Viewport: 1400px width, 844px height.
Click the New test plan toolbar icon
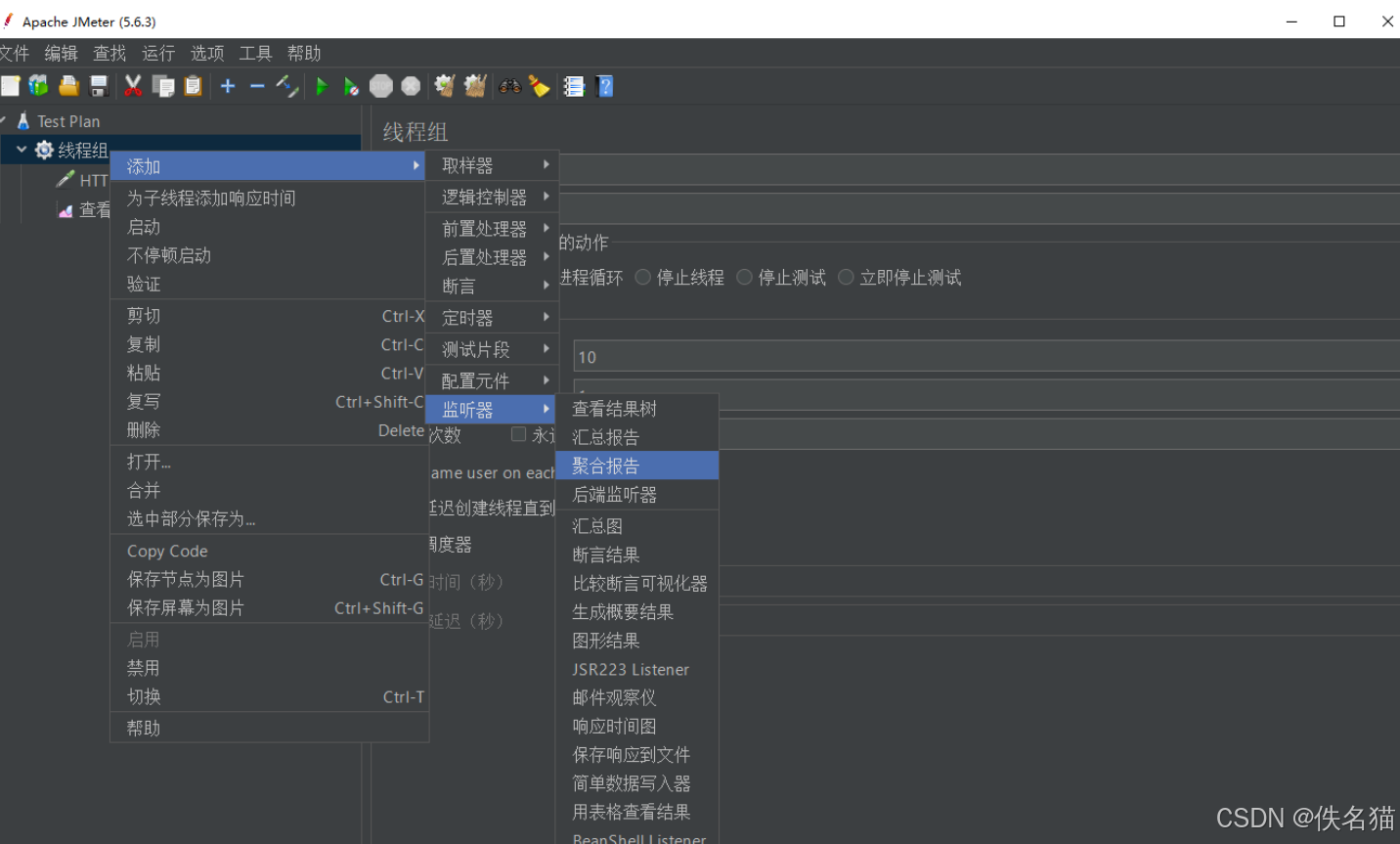click(10, 86)
